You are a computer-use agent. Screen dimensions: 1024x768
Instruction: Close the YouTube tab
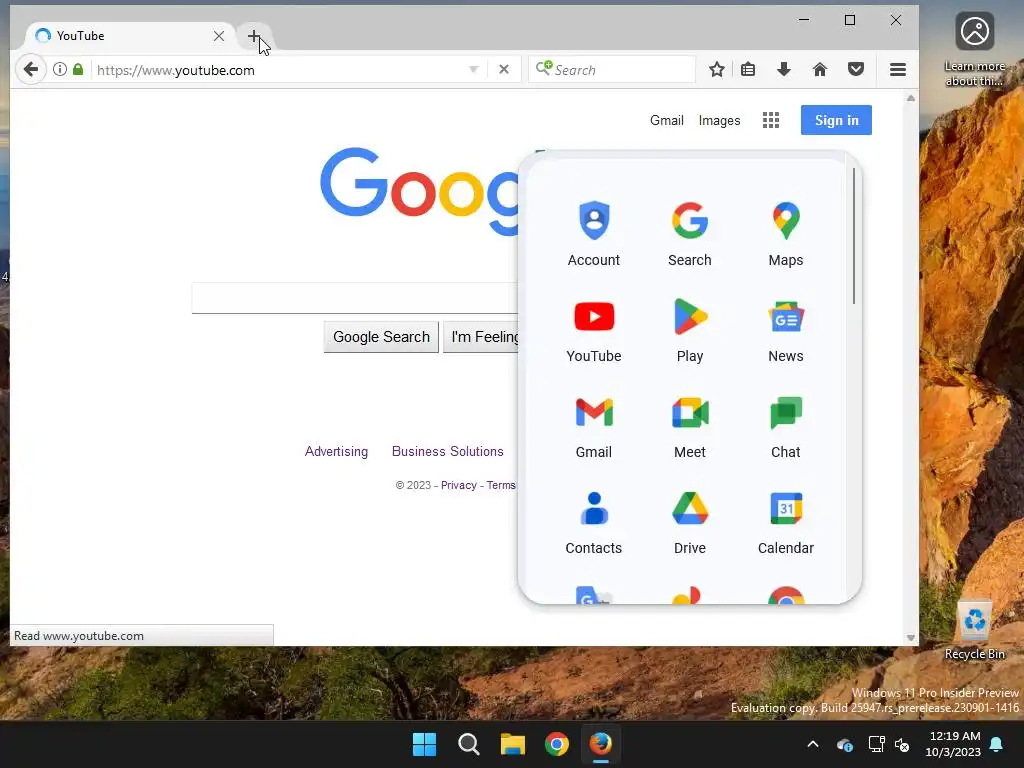(x=219, y=36)
